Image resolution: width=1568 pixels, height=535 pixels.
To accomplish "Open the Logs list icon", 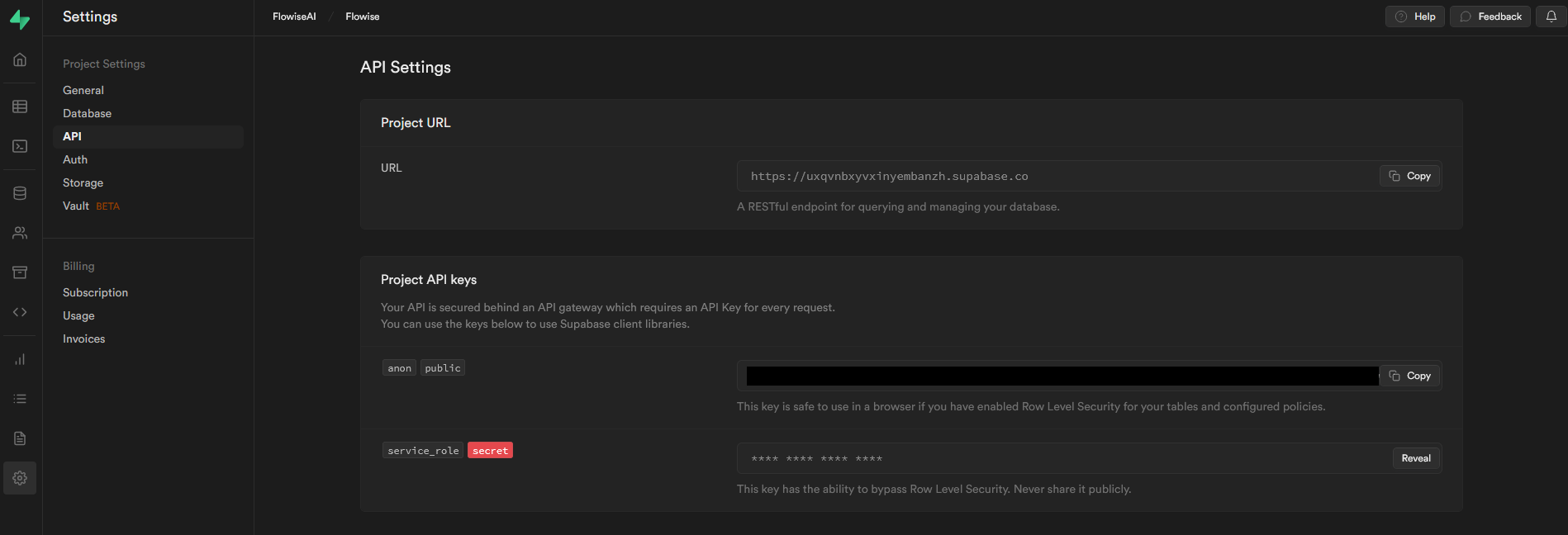I will [20, 399].
